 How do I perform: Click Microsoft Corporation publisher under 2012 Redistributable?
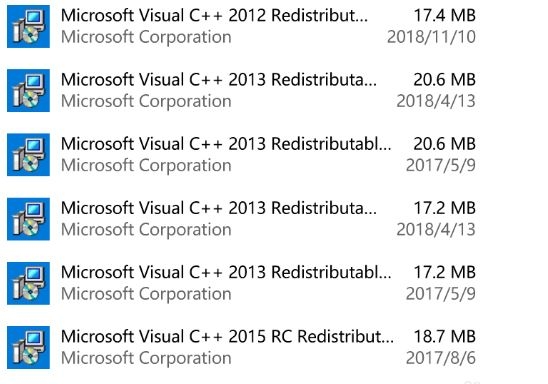click(146, 37)
